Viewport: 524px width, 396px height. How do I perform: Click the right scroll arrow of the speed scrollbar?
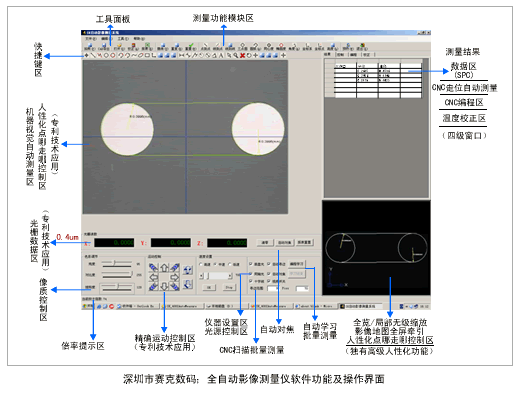point(230,276)
